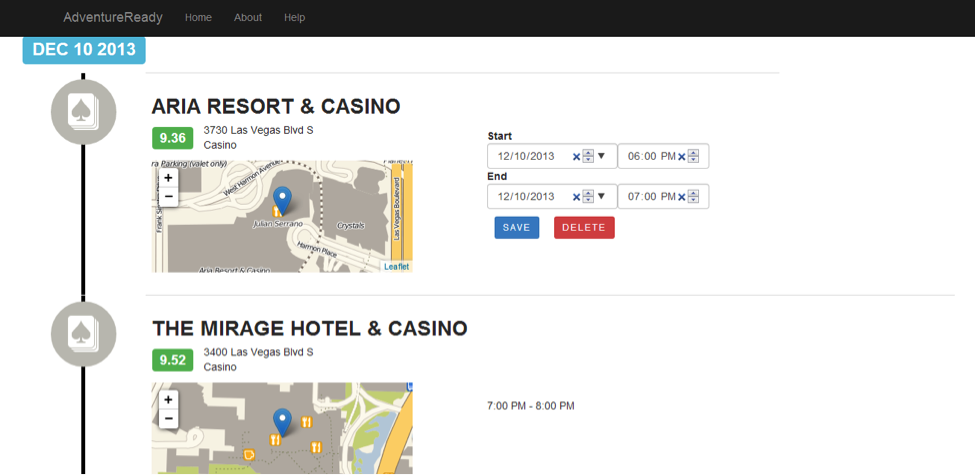Zoom in on the Aria Resort map
The width and height of the screenshot is (975, 475).
point(169,178)
